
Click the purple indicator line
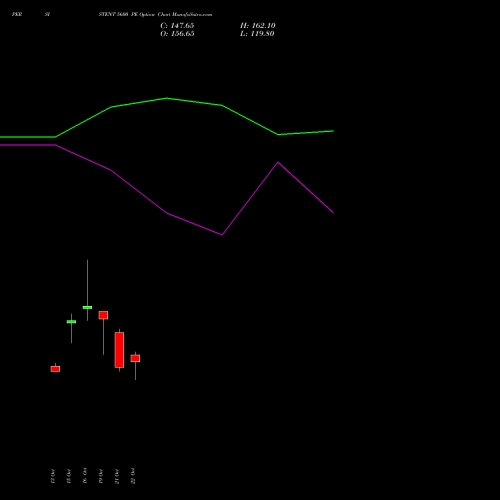tap(167, 213)
